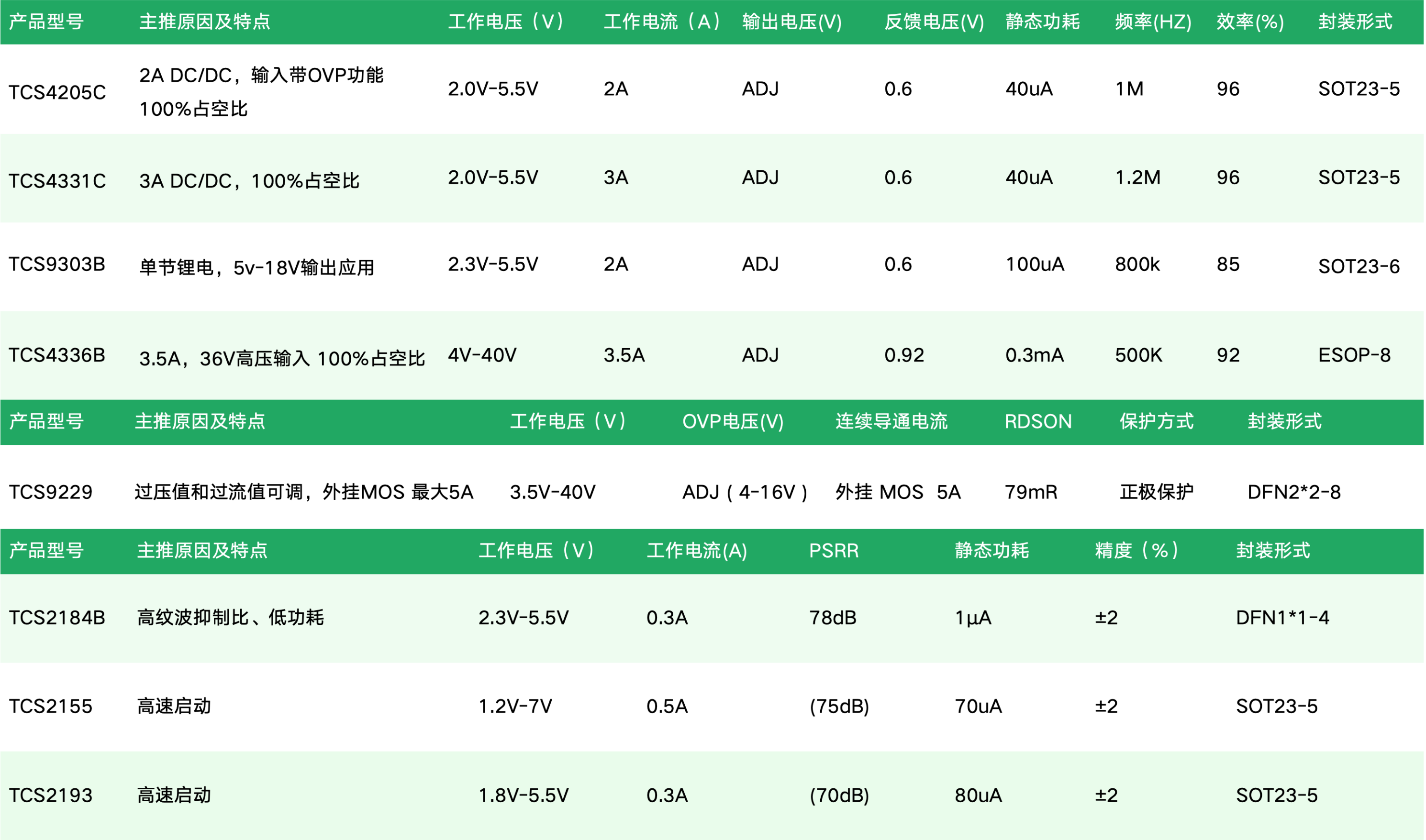Click the 外挂 MOS 5A current value
This screenshot has width=1426, height=840.
point(898,492)
